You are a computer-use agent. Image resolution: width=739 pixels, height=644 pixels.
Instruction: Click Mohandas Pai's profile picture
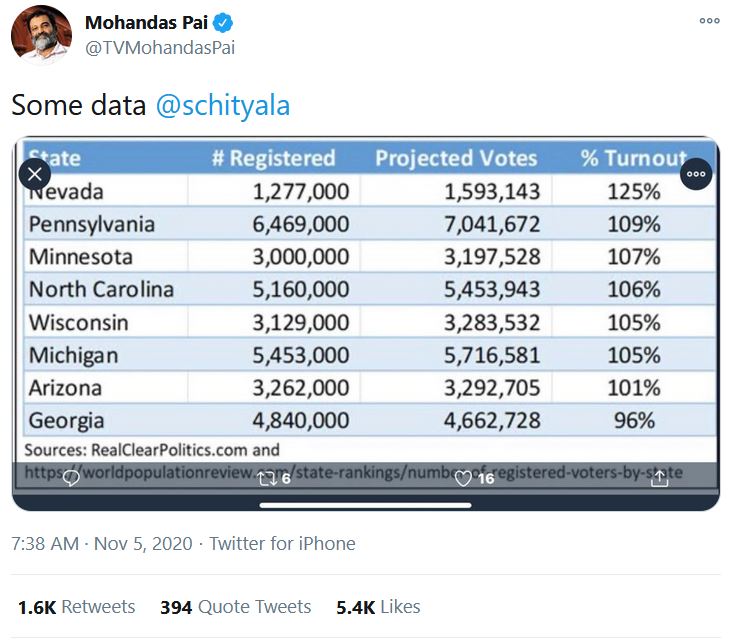pyautogui.click(x=41, y=34)
